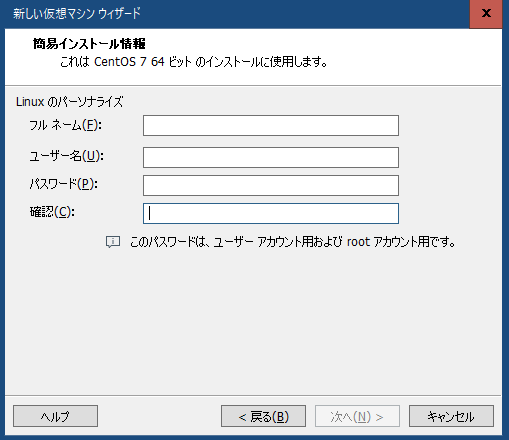Click the CentOS 7 64 ビット text
509x440 pixels.
tap(143, 62)
